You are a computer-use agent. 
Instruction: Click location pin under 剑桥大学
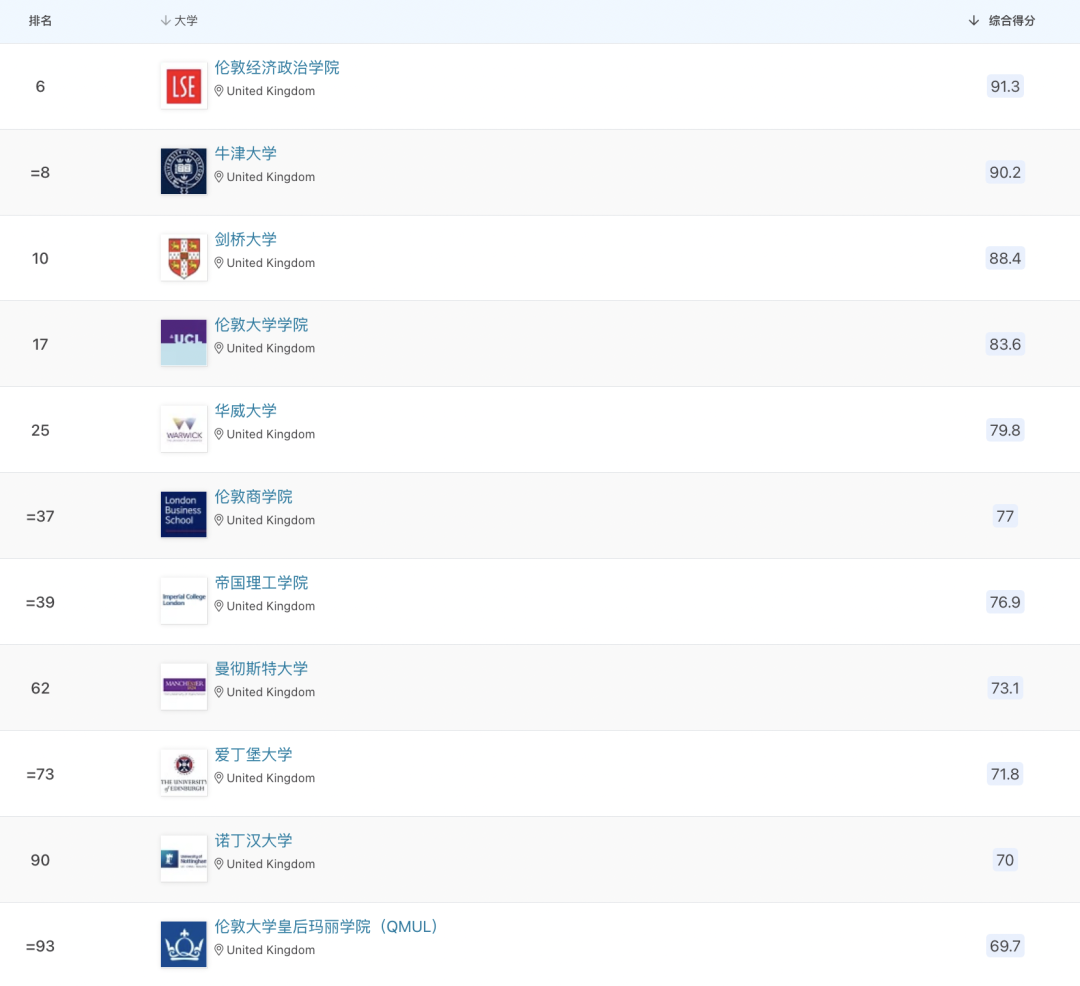click(219, 263)
